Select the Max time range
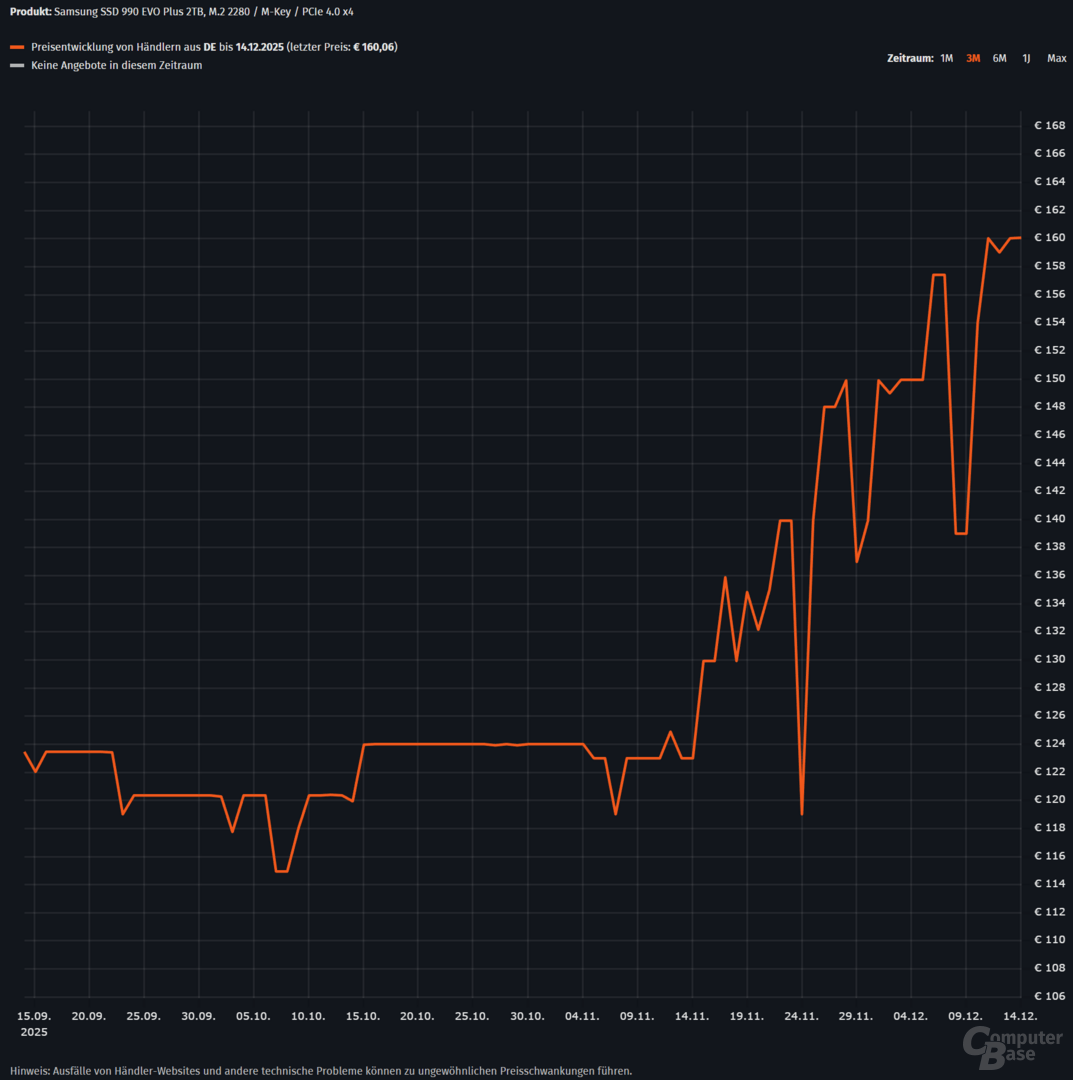Viewport: 1073px width, 1080px height. pos(1056,58)
